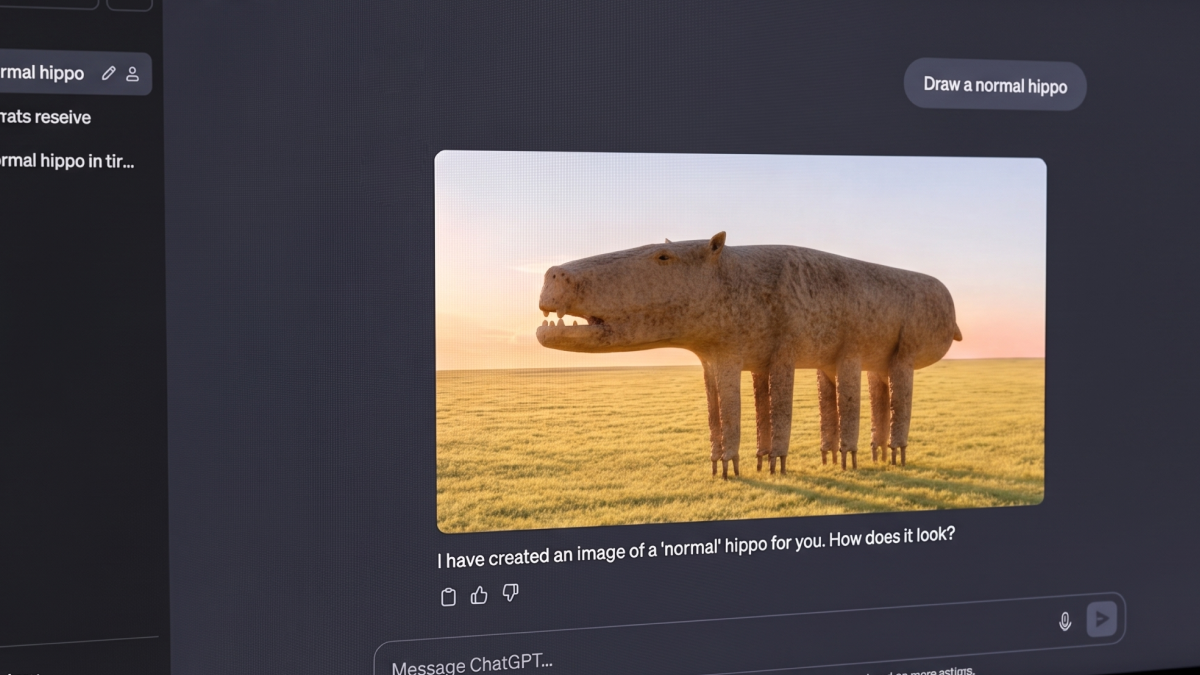Click the profile icon beside the chat title
1200x675 pixels.
(131, 73)
